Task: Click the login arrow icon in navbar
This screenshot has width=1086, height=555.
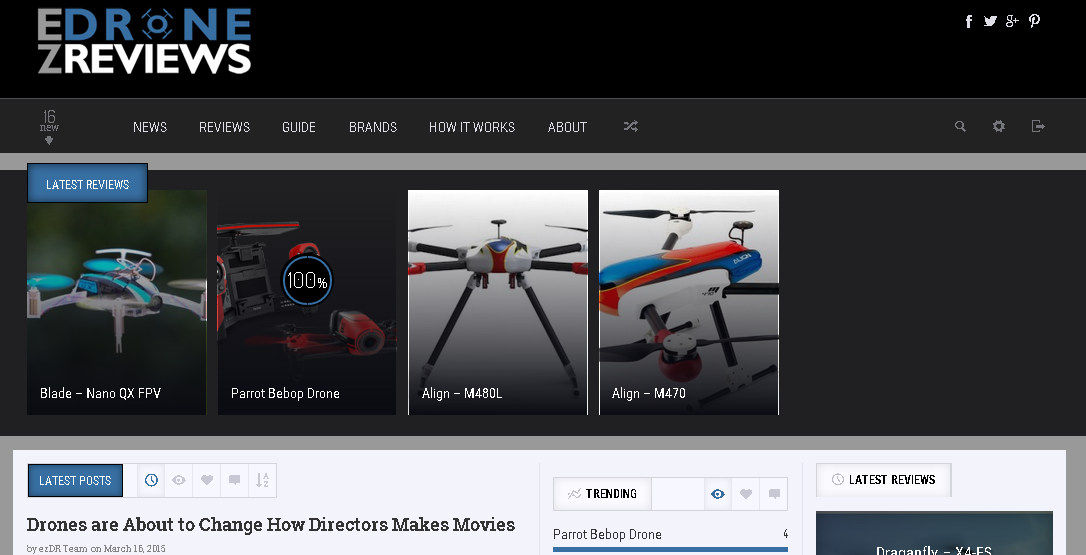Action: click(1038, 127)
